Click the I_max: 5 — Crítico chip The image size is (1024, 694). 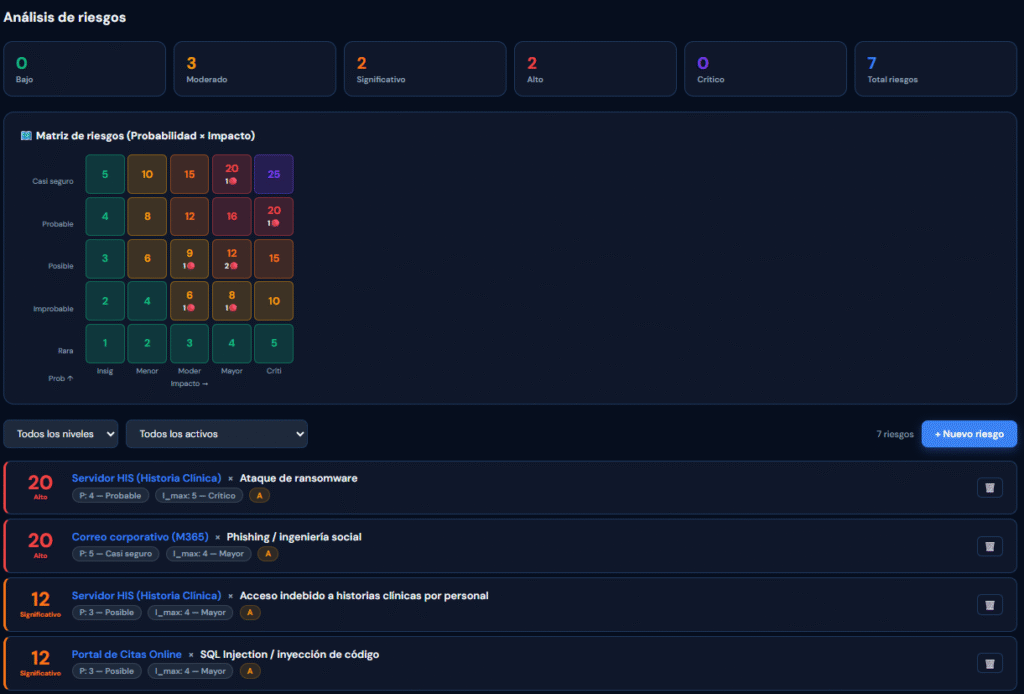click(199, 496)
